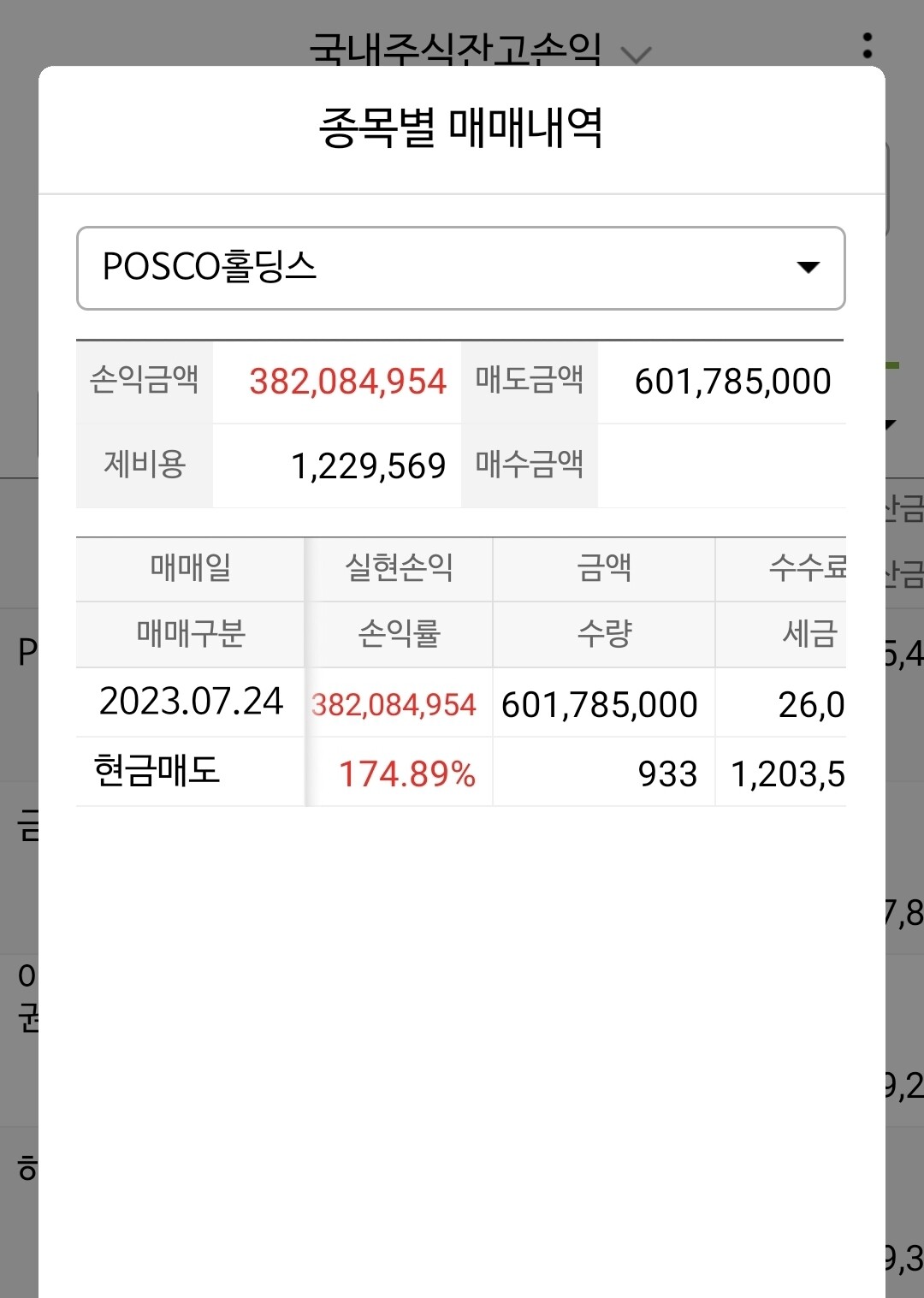This screenshot has width=924, height=1298.
Task: Select the trade date 2023.07.24
Action: click(x=192, y=702)
